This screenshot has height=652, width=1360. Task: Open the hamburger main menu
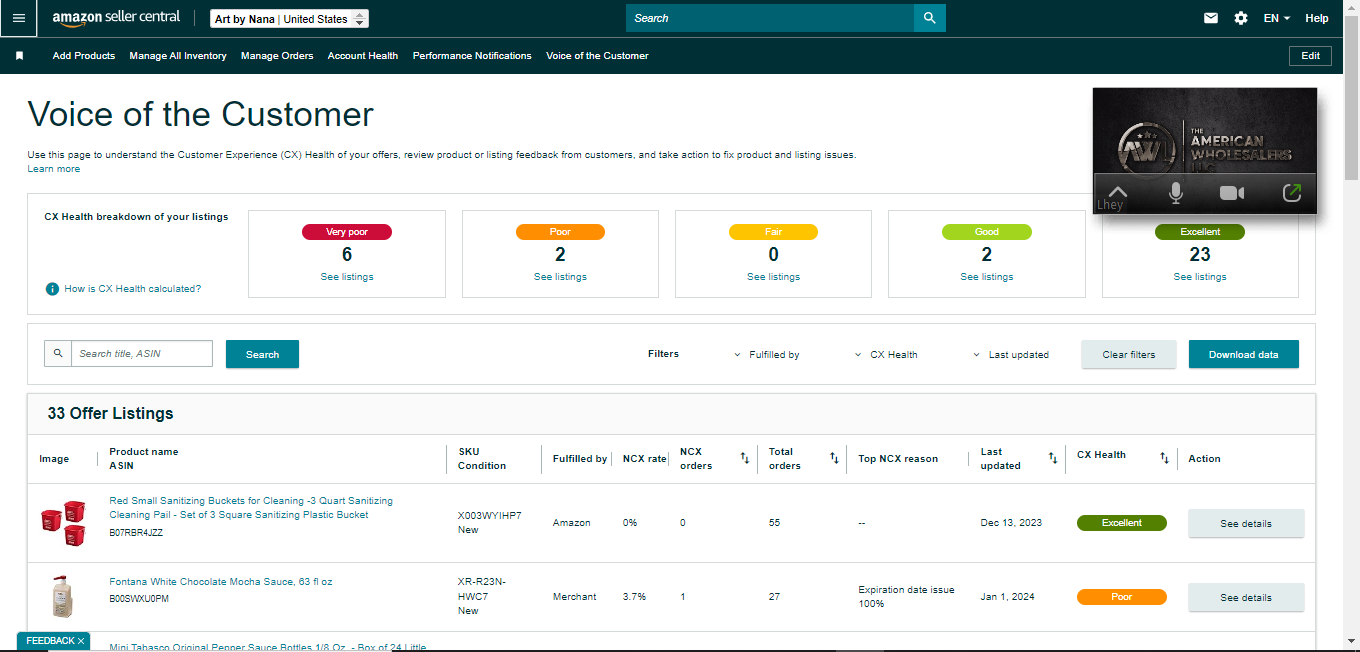[x=19, y=18]
